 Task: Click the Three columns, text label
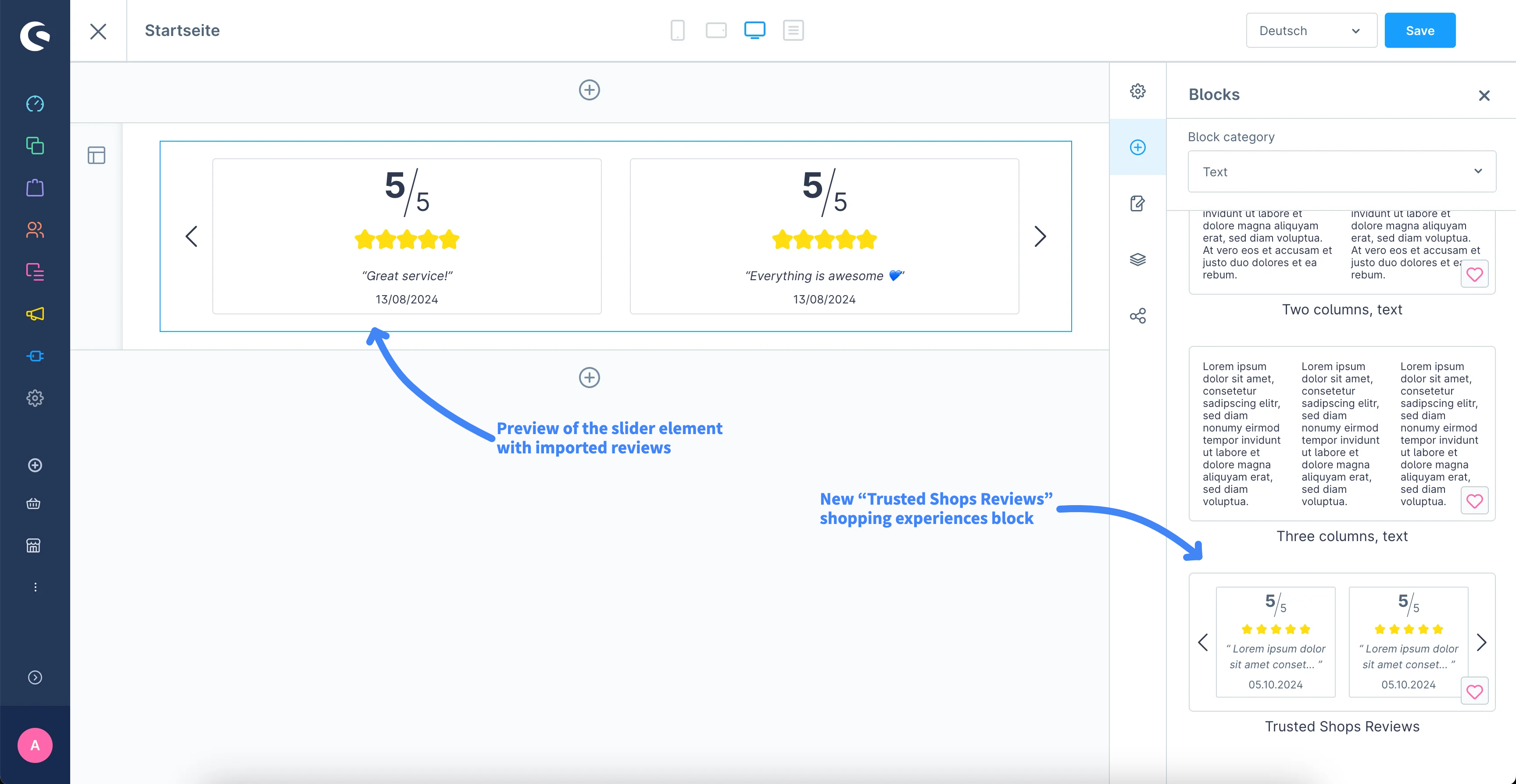[1342, 536]
